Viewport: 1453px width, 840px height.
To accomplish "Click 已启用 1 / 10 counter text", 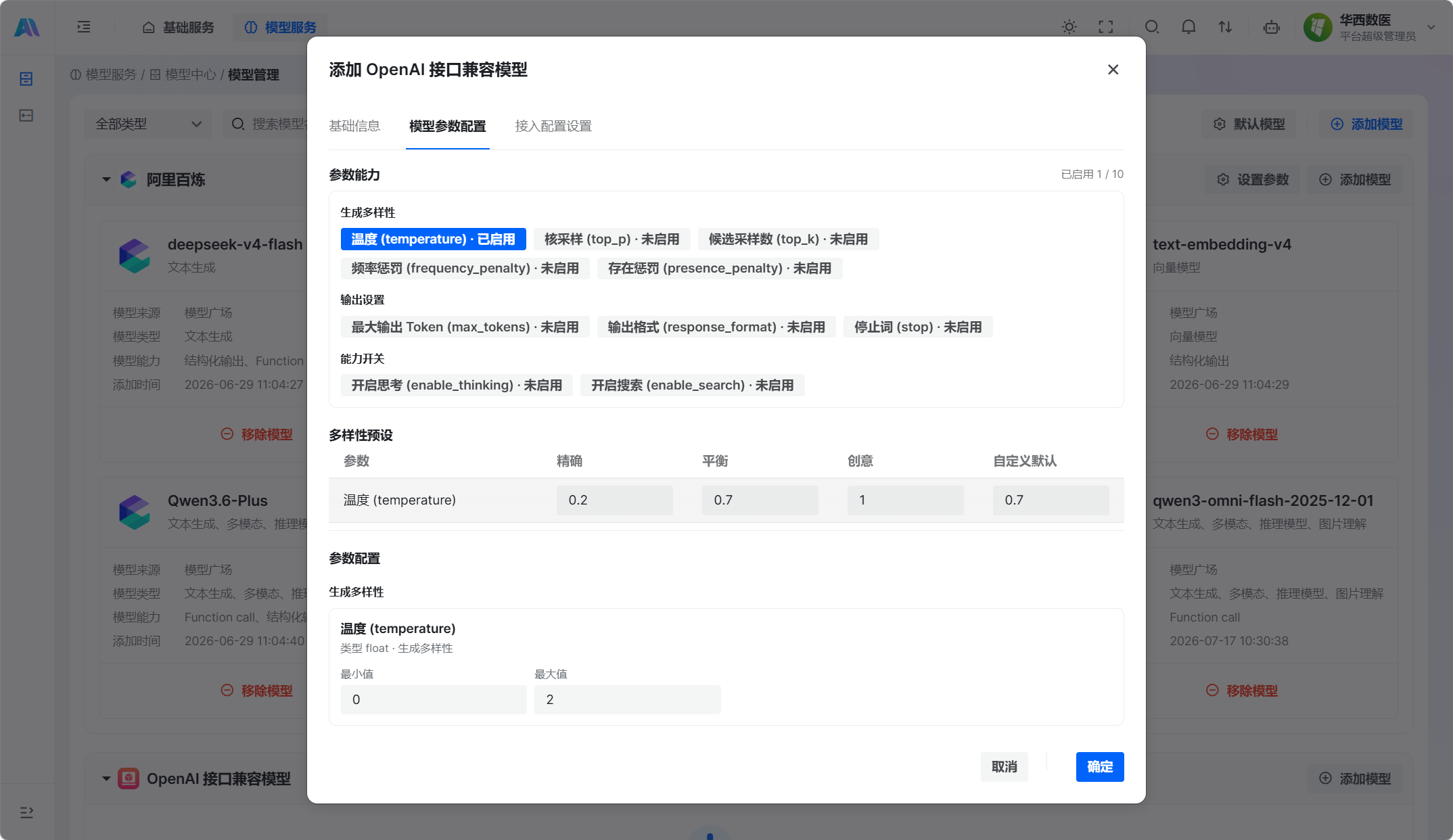I will point(1092,174).
